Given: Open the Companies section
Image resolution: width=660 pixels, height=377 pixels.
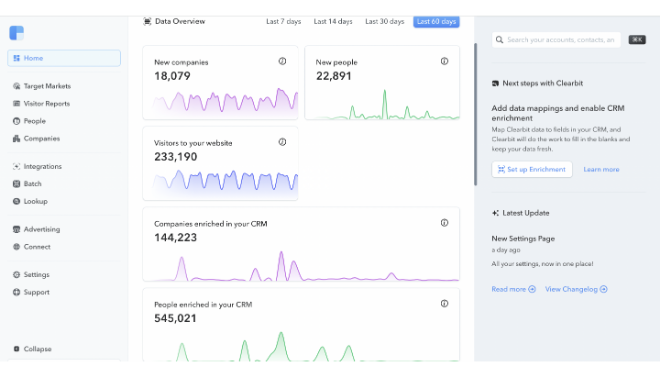Looking at the screenshot, I should pos(36,138).
